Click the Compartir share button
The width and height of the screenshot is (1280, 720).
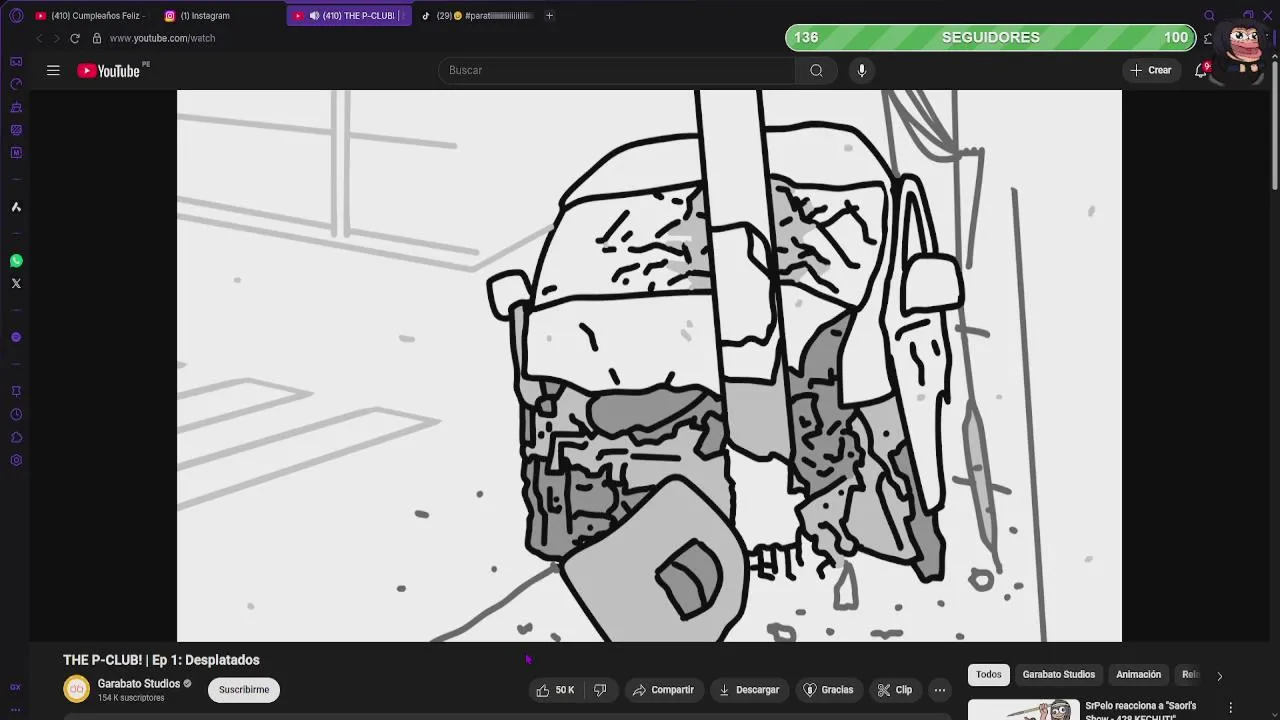coord(663,690)
